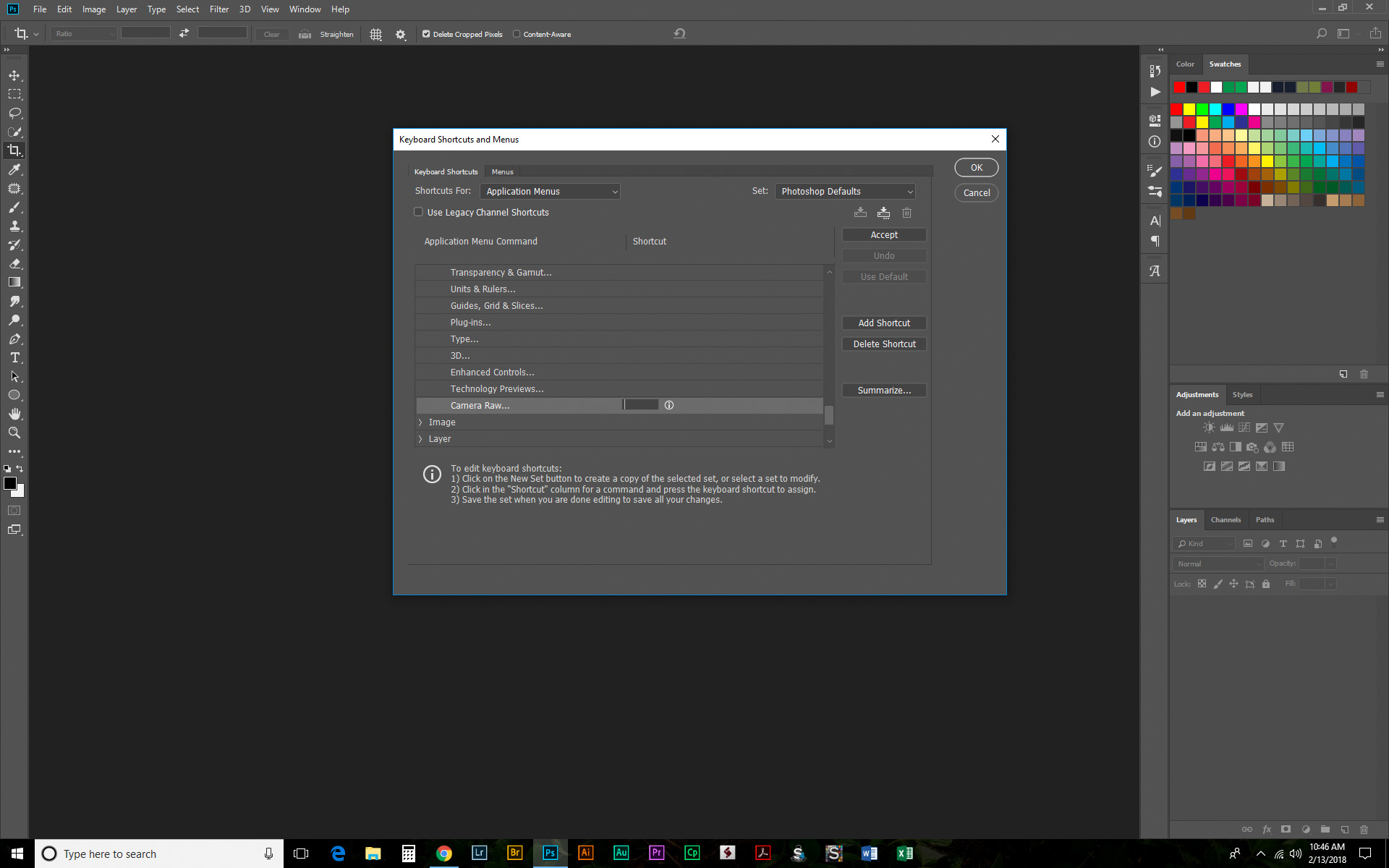1389x868 pixels.
Task: Click OK in the shortcuts dialog
Action: click(977, 168)
